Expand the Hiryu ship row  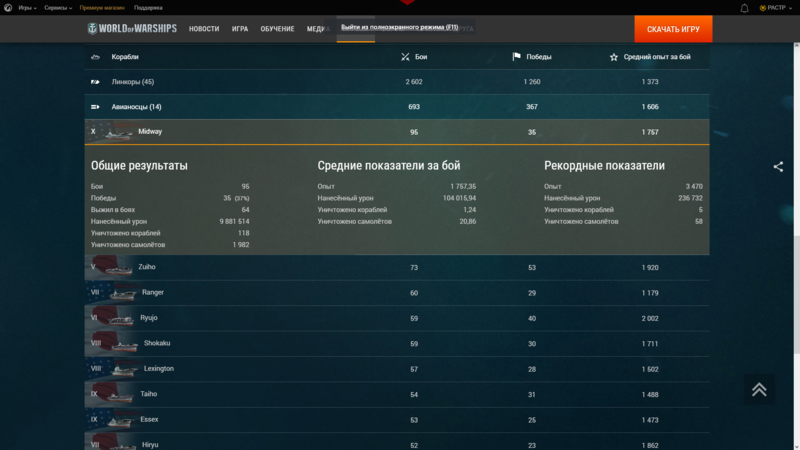397,442
